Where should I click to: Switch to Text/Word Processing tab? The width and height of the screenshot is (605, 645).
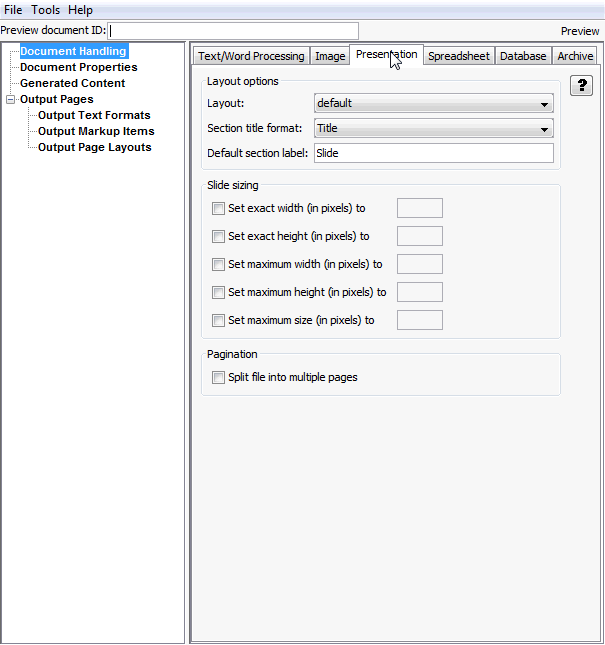coord(251,56)
